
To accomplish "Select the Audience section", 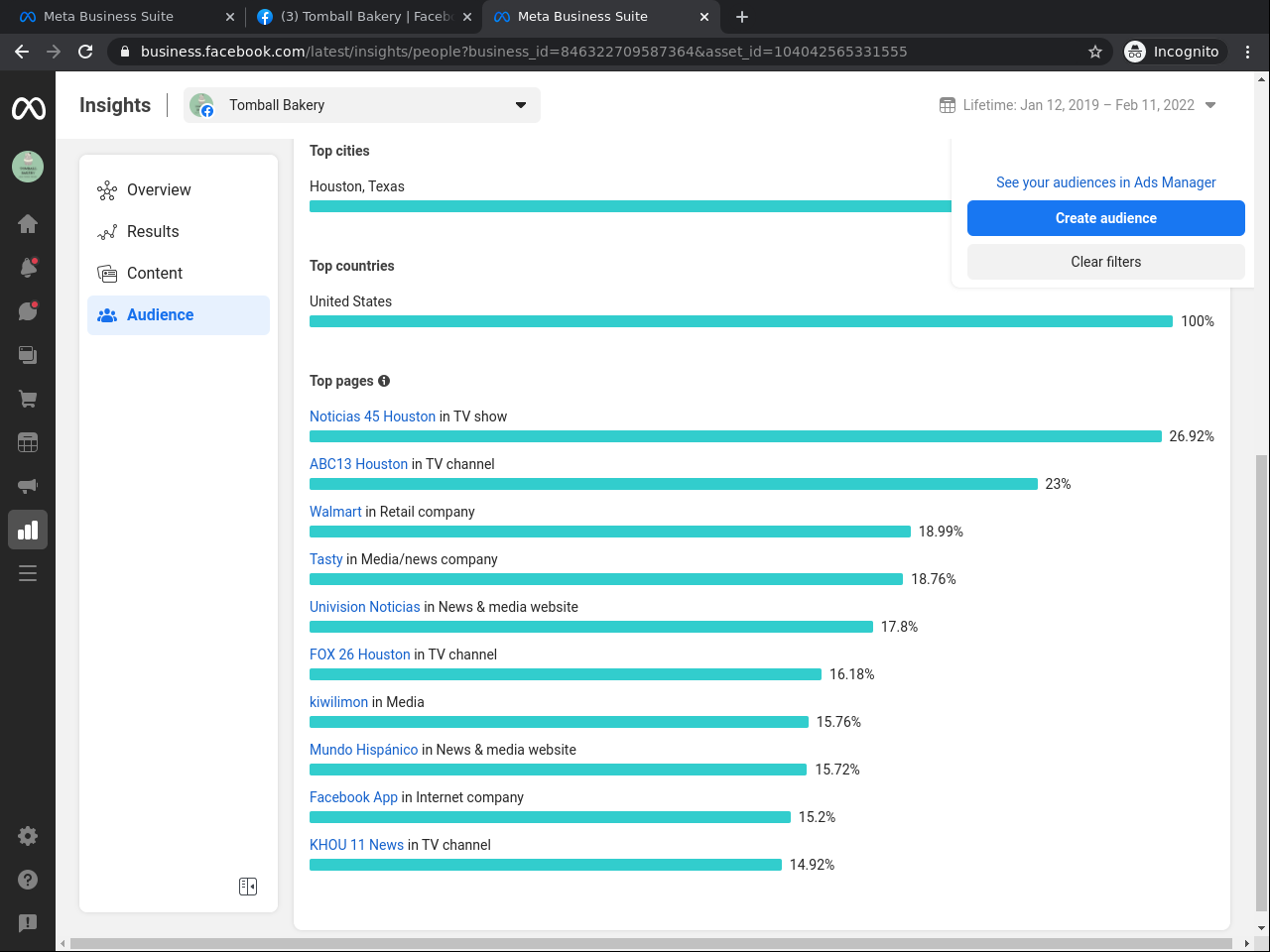I will 179,315.
